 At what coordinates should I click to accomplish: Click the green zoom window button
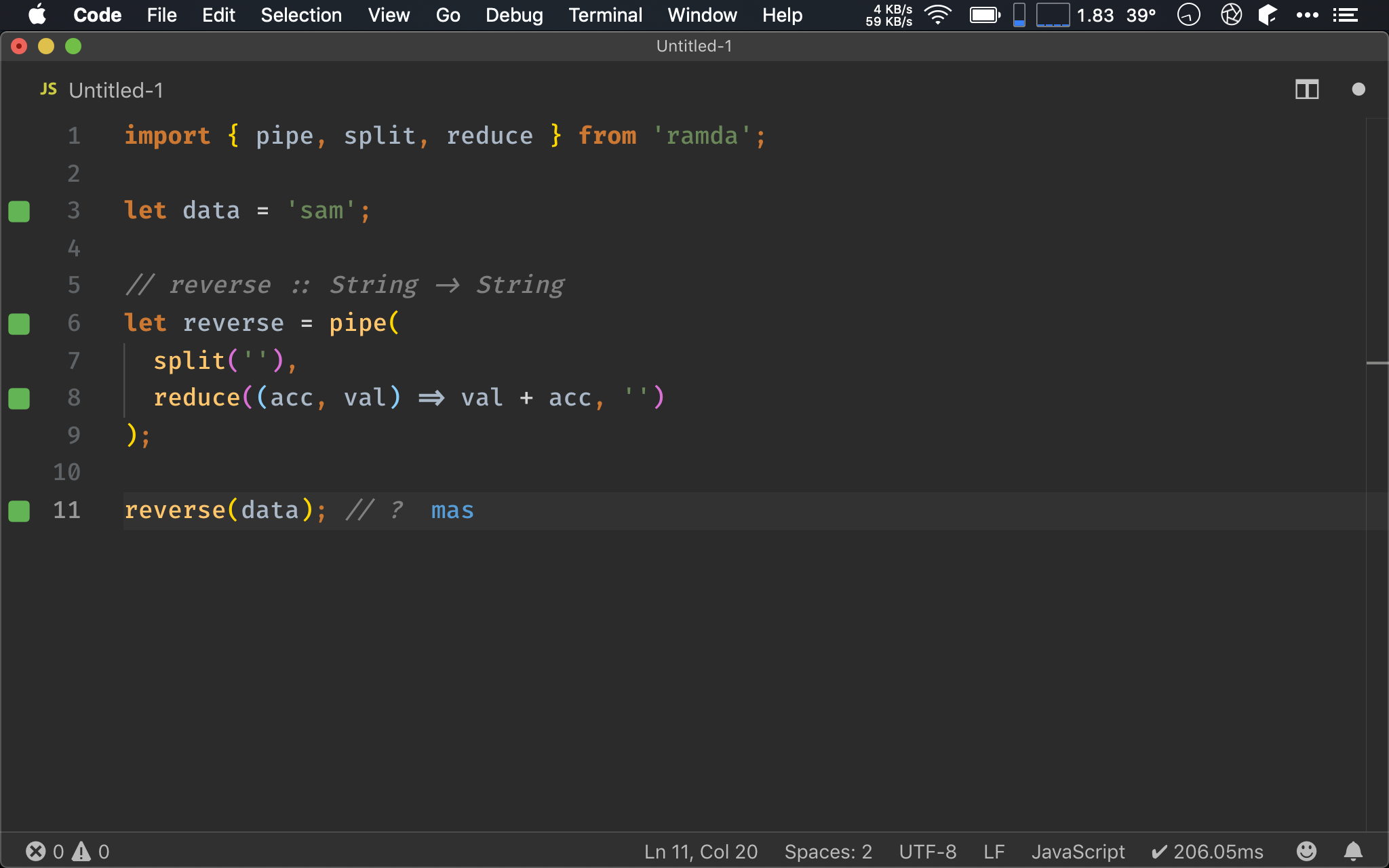(73, 46)
